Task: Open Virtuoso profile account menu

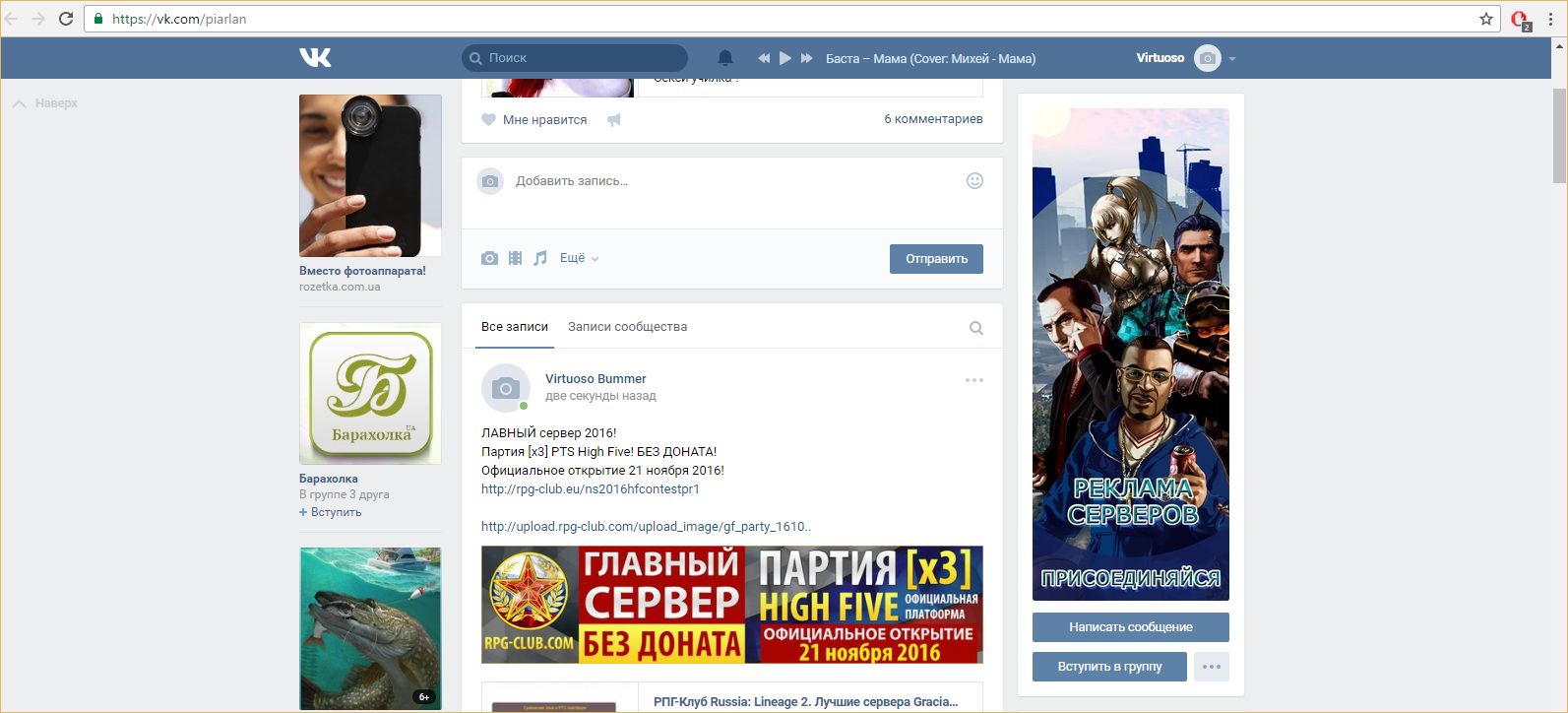Action: tap(1185, 58)
